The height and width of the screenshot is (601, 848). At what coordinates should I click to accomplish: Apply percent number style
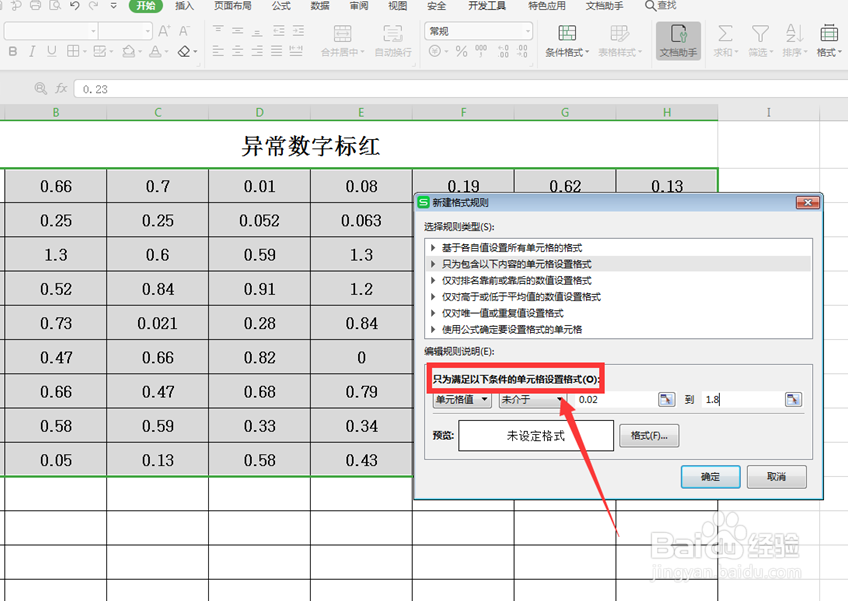(x=460, y=50)
